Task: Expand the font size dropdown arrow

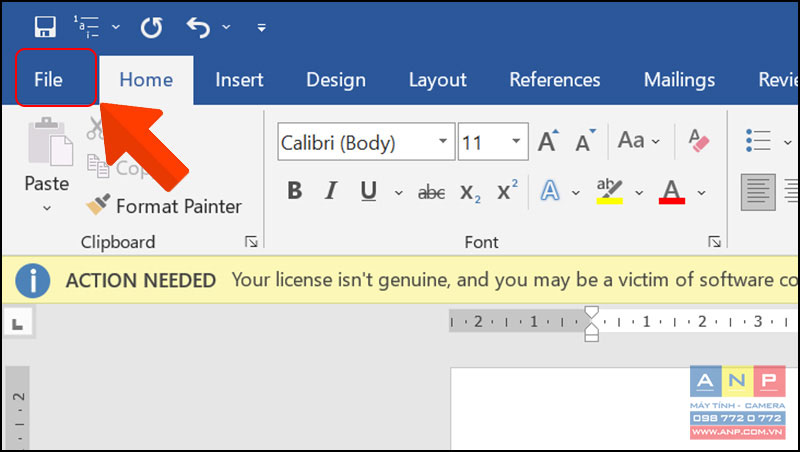Action: (516, 141)
